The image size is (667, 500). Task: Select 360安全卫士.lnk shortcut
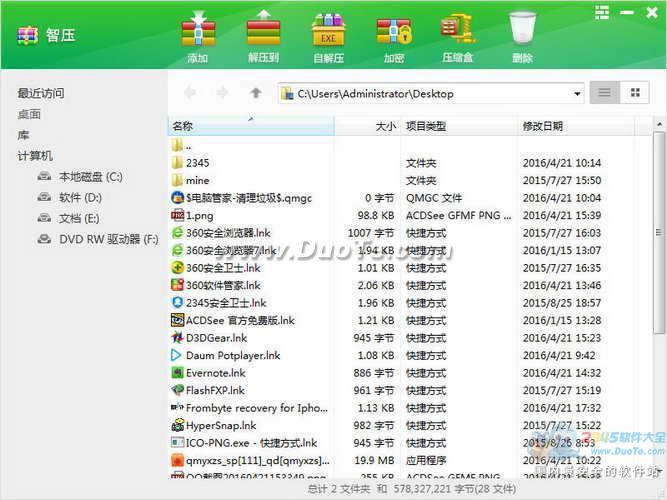pos(216,268)
